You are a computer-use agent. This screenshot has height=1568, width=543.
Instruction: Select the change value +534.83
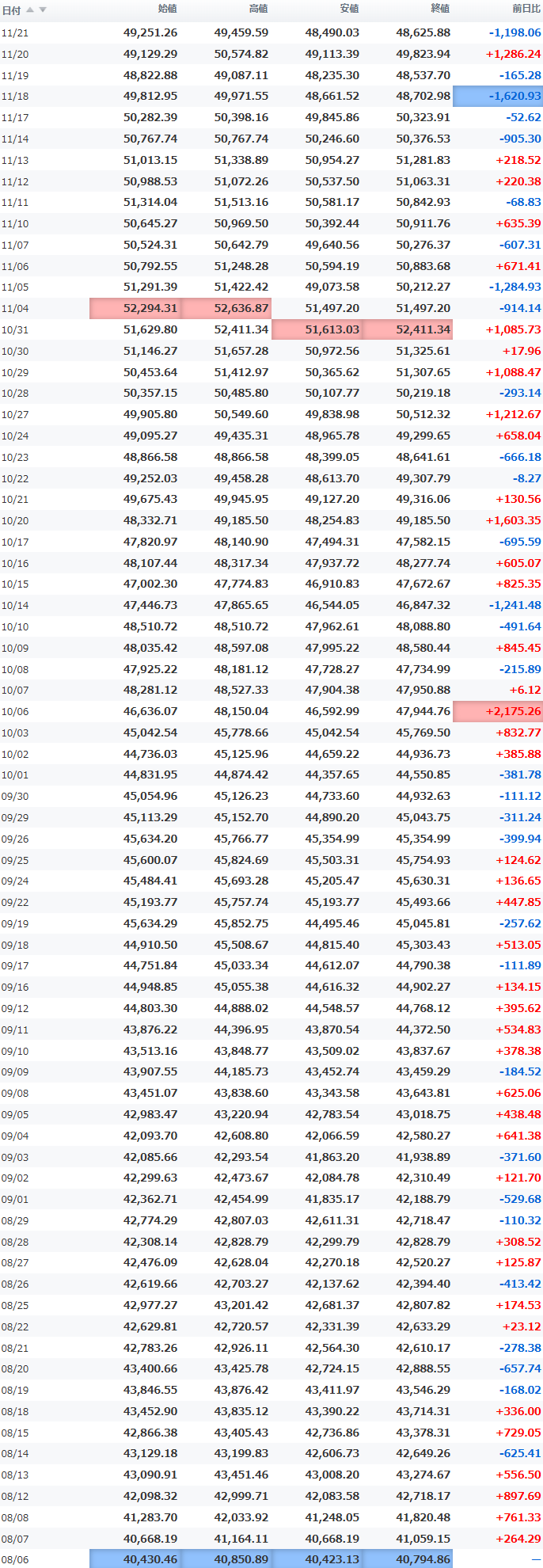[518, 1030]
